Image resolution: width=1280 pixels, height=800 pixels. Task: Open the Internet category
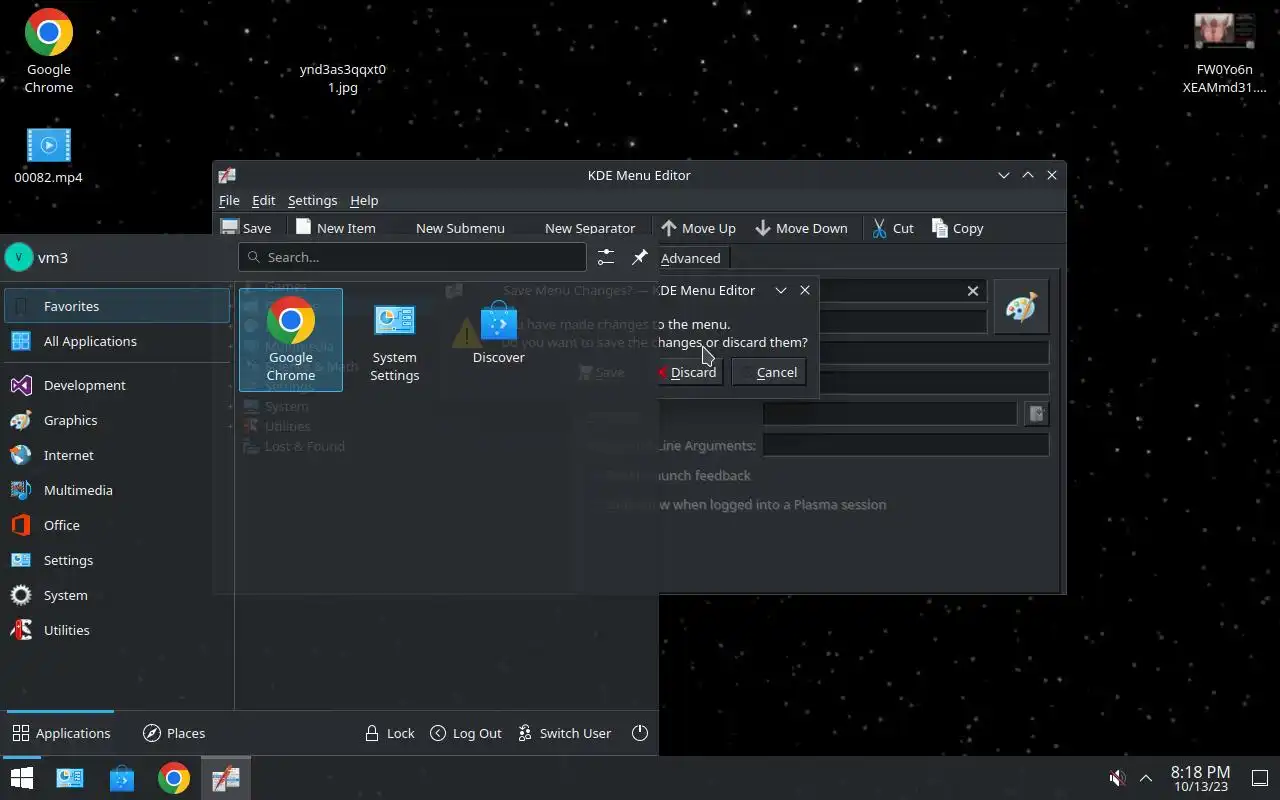pos(117,455)
